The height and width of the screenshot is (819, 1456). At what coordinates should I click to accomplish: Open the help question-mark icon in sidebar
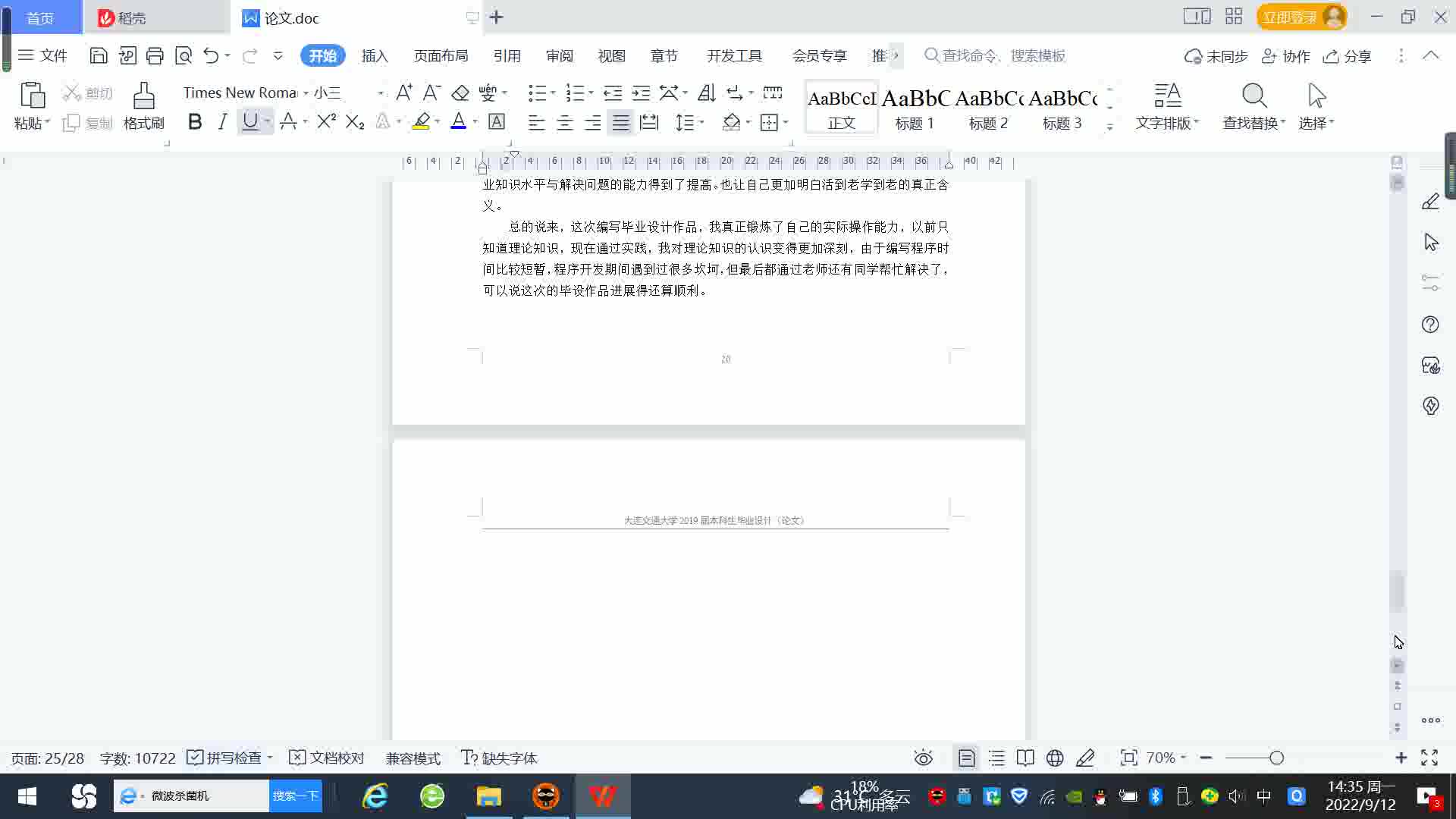(x=1430, y=325)
